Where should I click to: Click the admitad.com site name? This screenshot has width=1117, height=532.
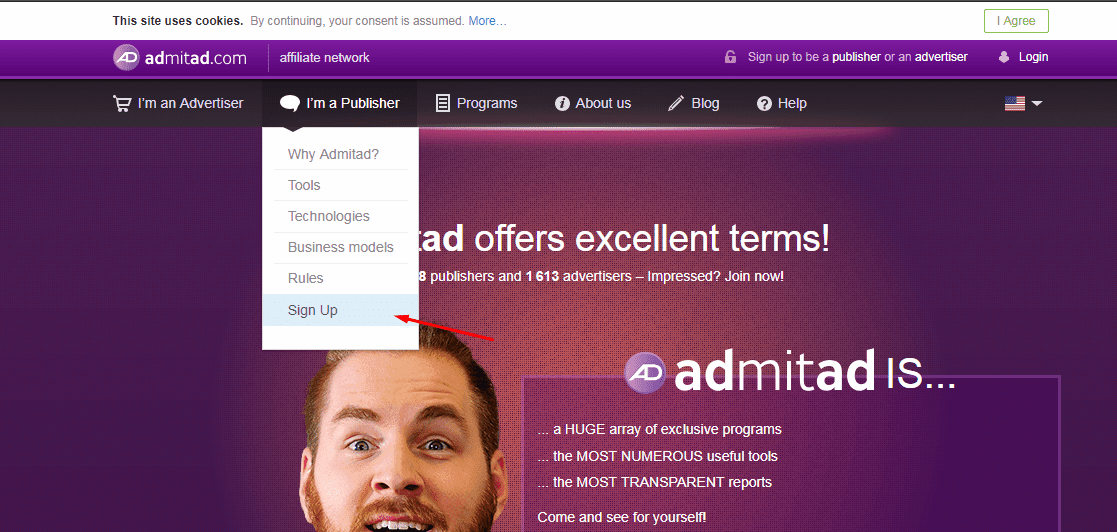[196, 58]
